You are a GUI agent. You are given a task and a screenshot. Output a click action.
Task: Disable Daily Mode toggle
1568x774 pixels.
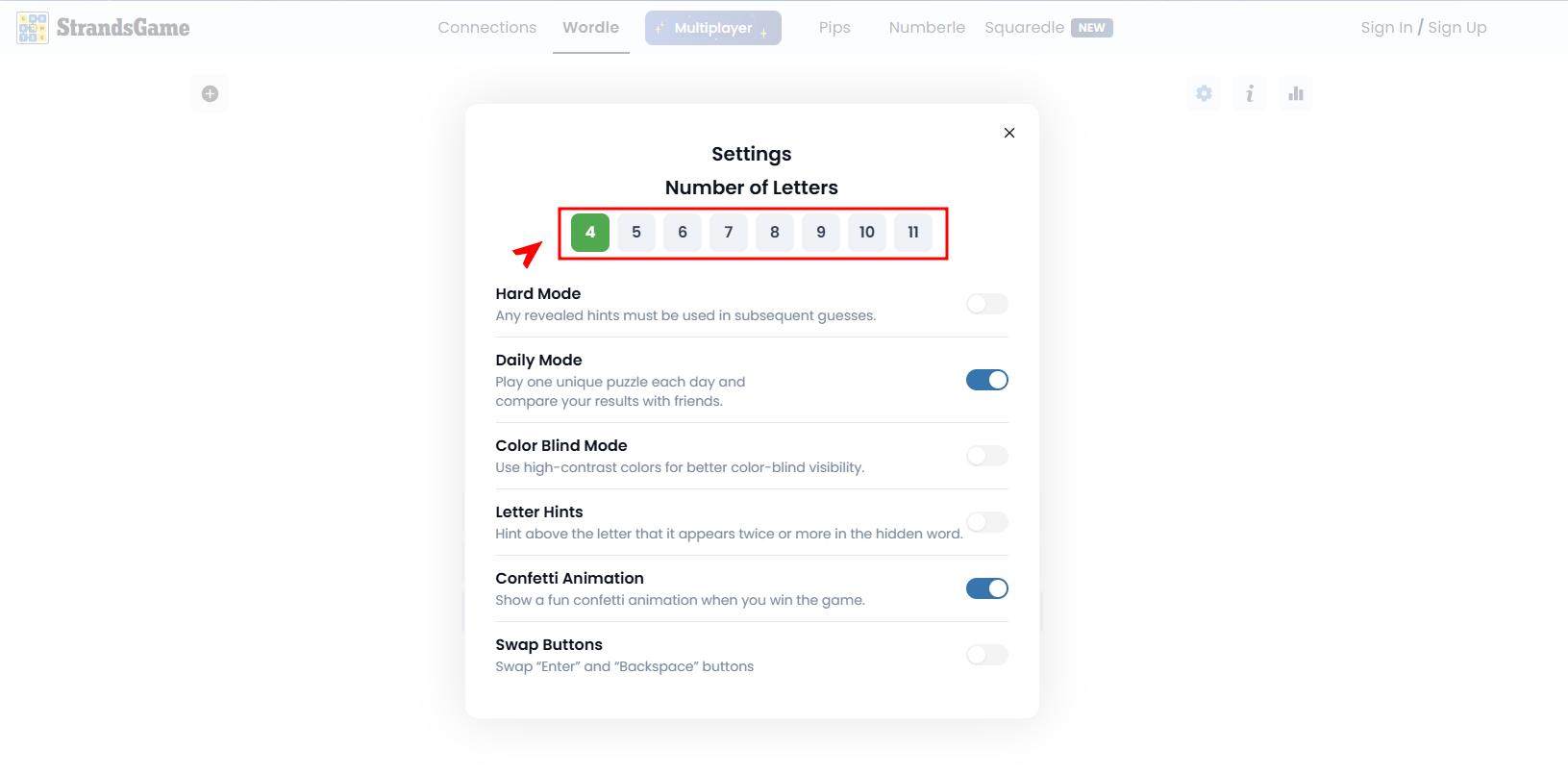(x=987, y=380)
